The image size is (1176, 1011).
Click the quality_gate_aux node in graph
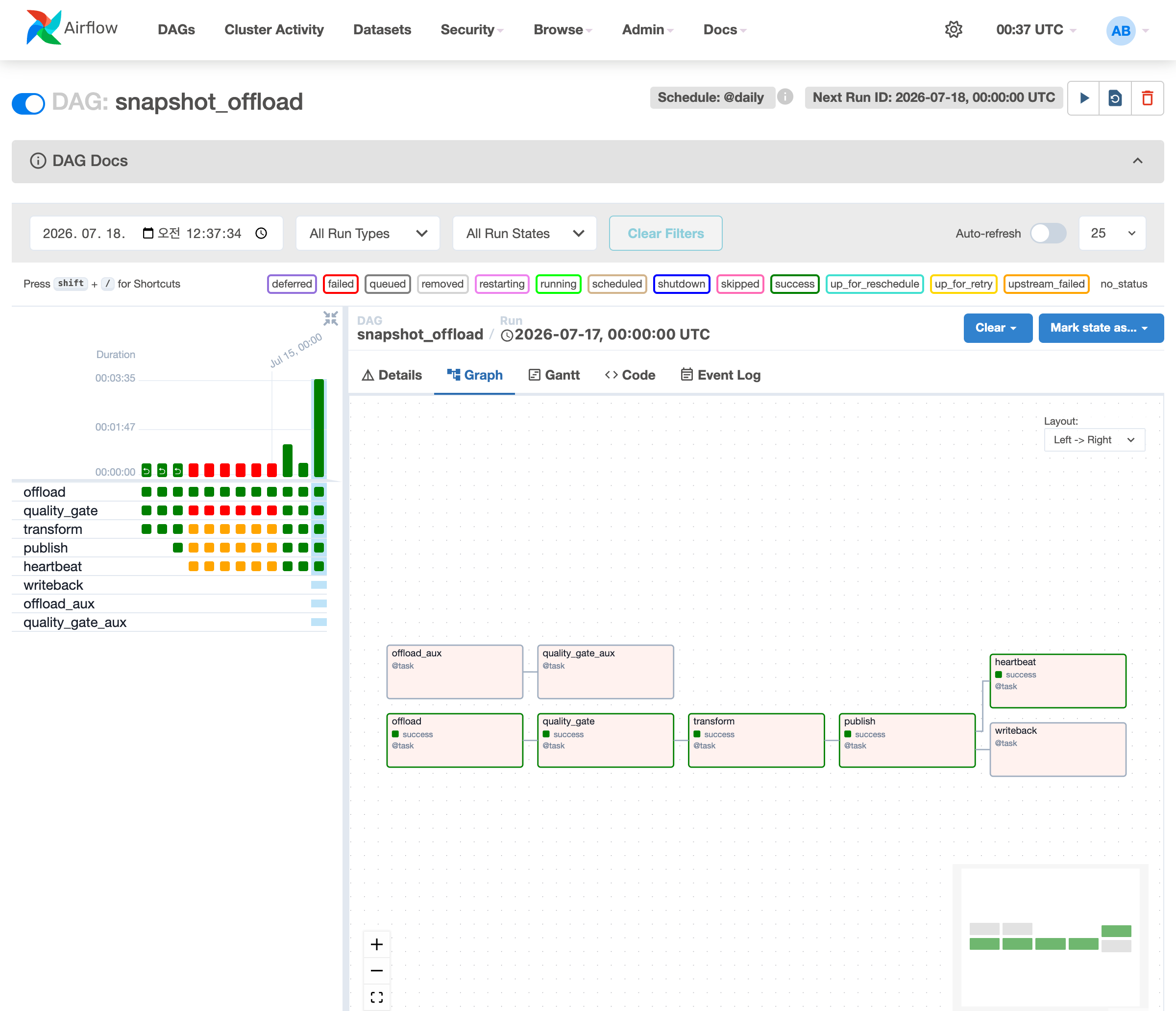(x=606, y=672)
